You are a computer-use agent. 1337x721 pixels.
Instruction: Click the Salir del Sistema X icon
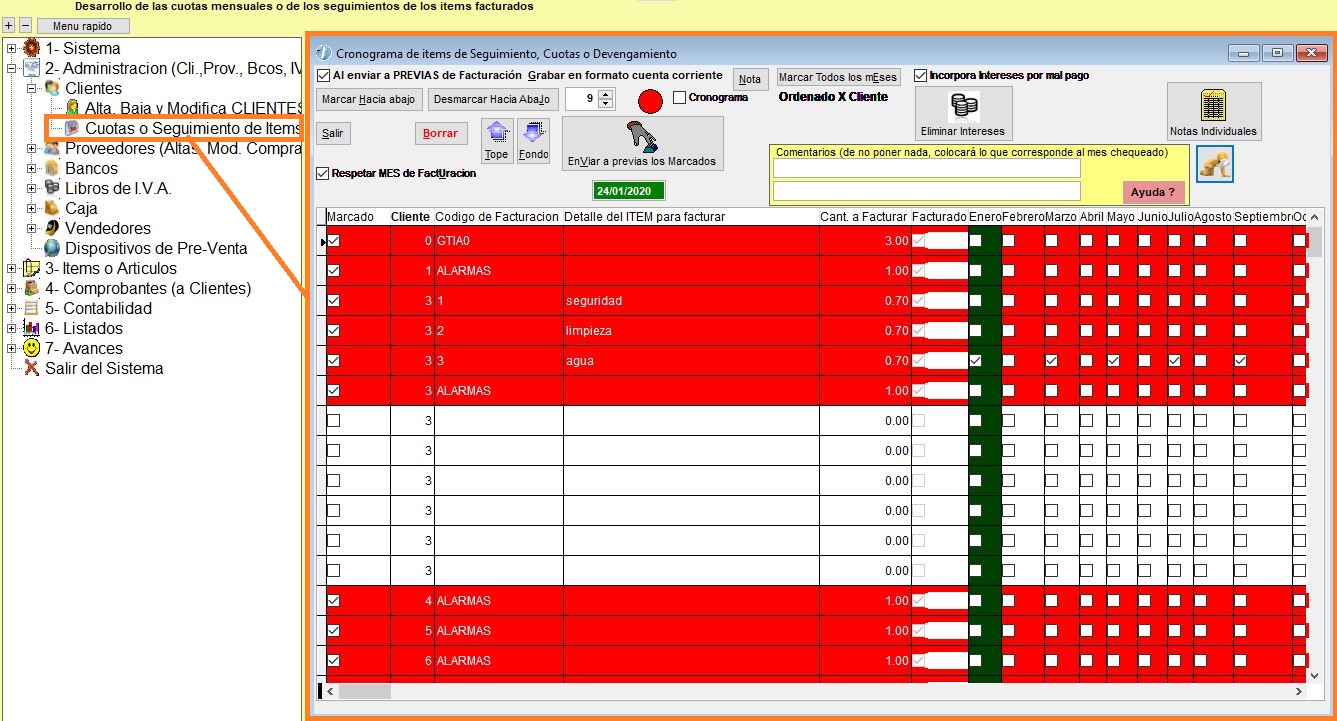coord(32,368)
